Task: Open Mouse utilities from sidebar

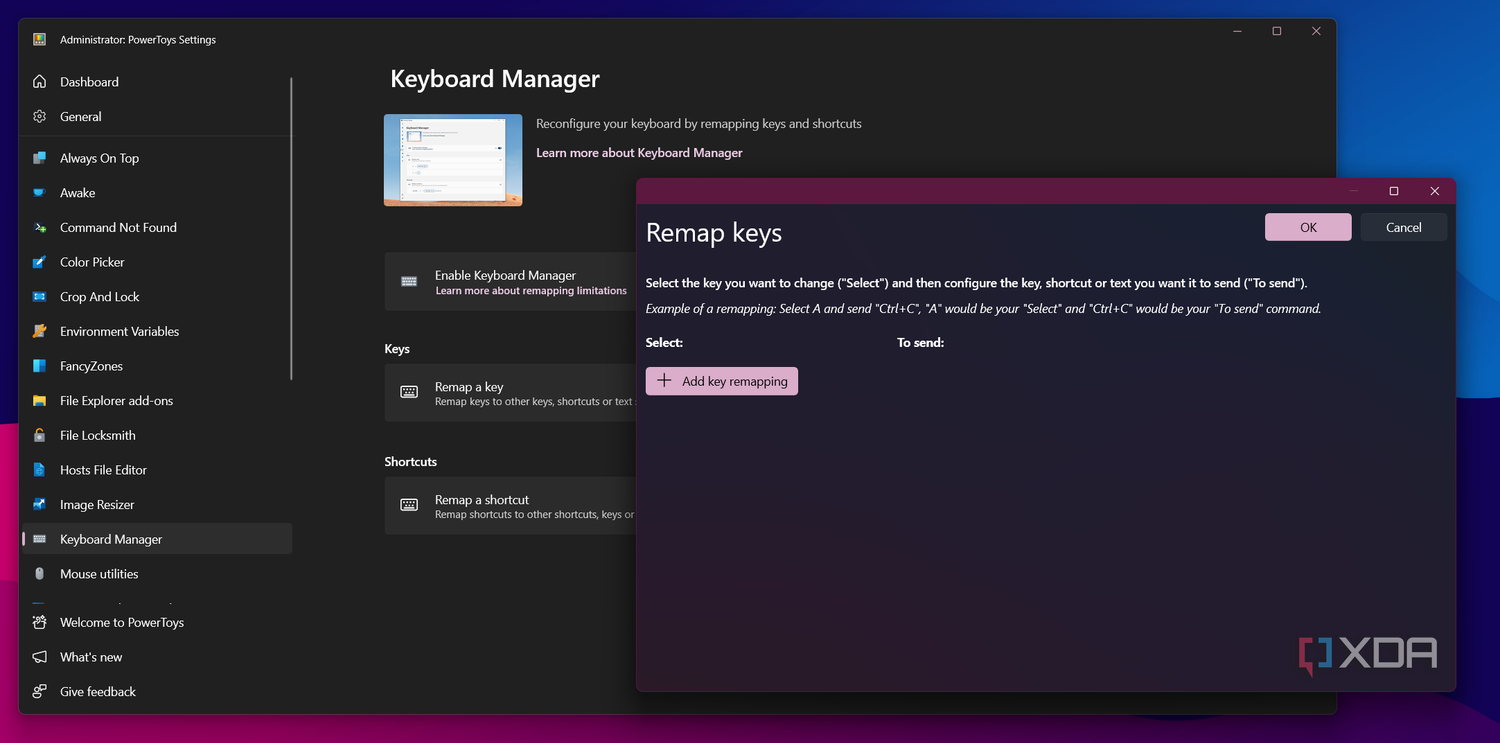Action: pyautogui.click(x=157, y=574)
